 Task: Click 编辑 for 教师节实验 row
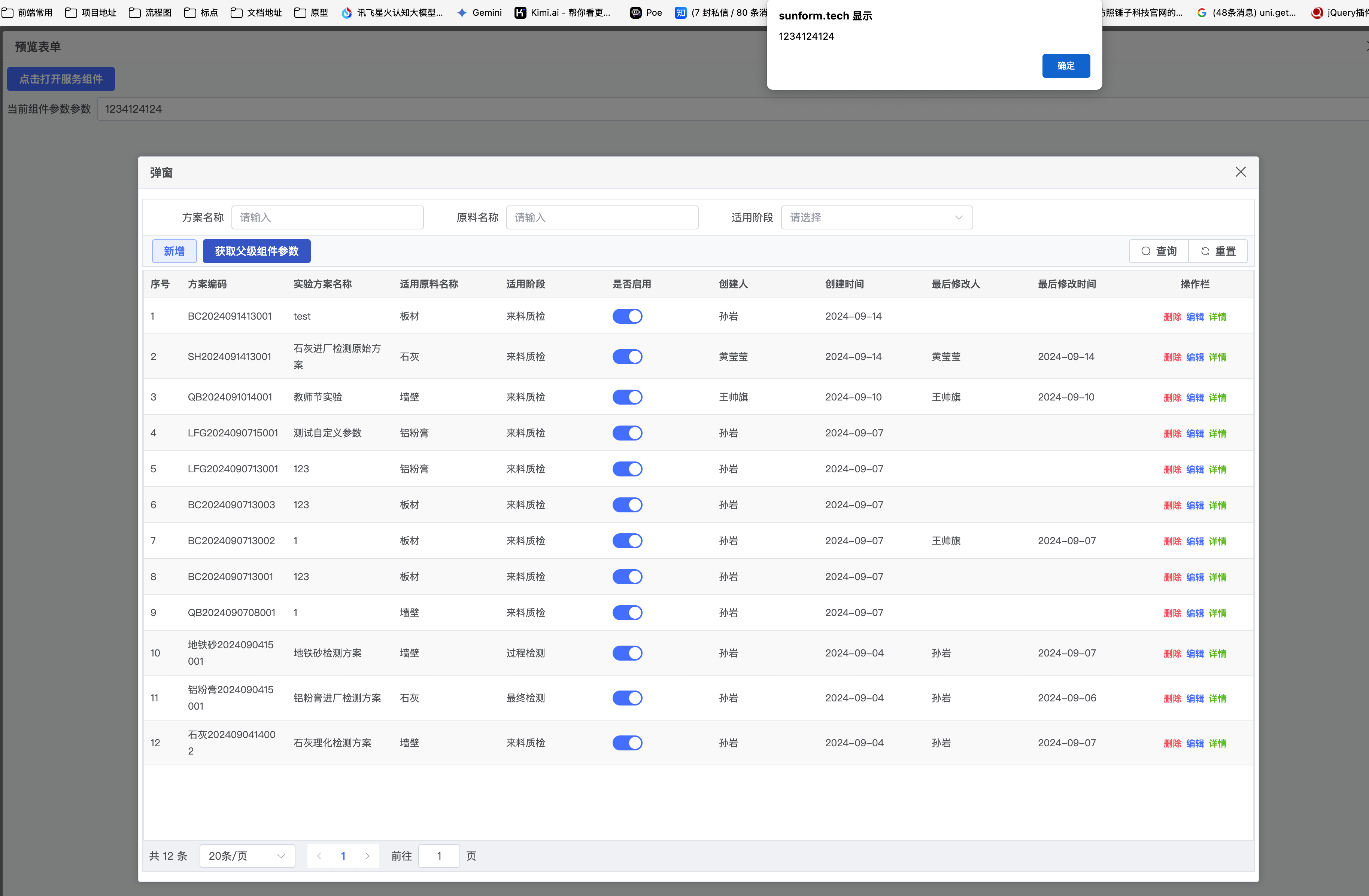(1195, 397)
